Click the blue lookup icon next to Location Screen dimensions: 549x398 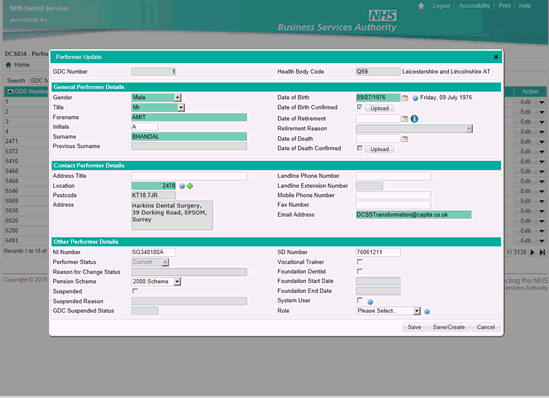[182, 186]
